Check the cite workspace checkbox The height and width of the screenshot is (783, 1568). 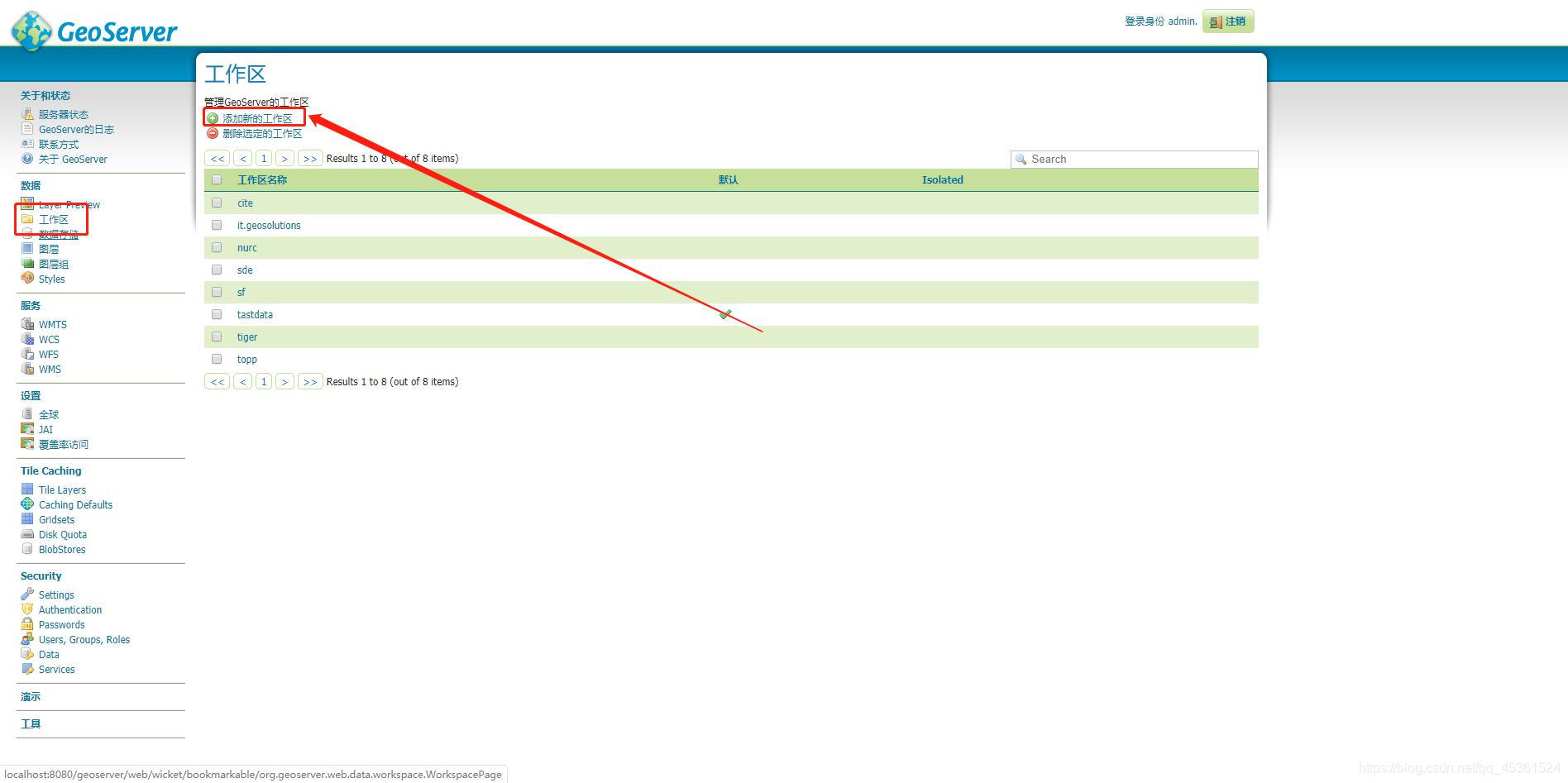[x=217, y=203]
